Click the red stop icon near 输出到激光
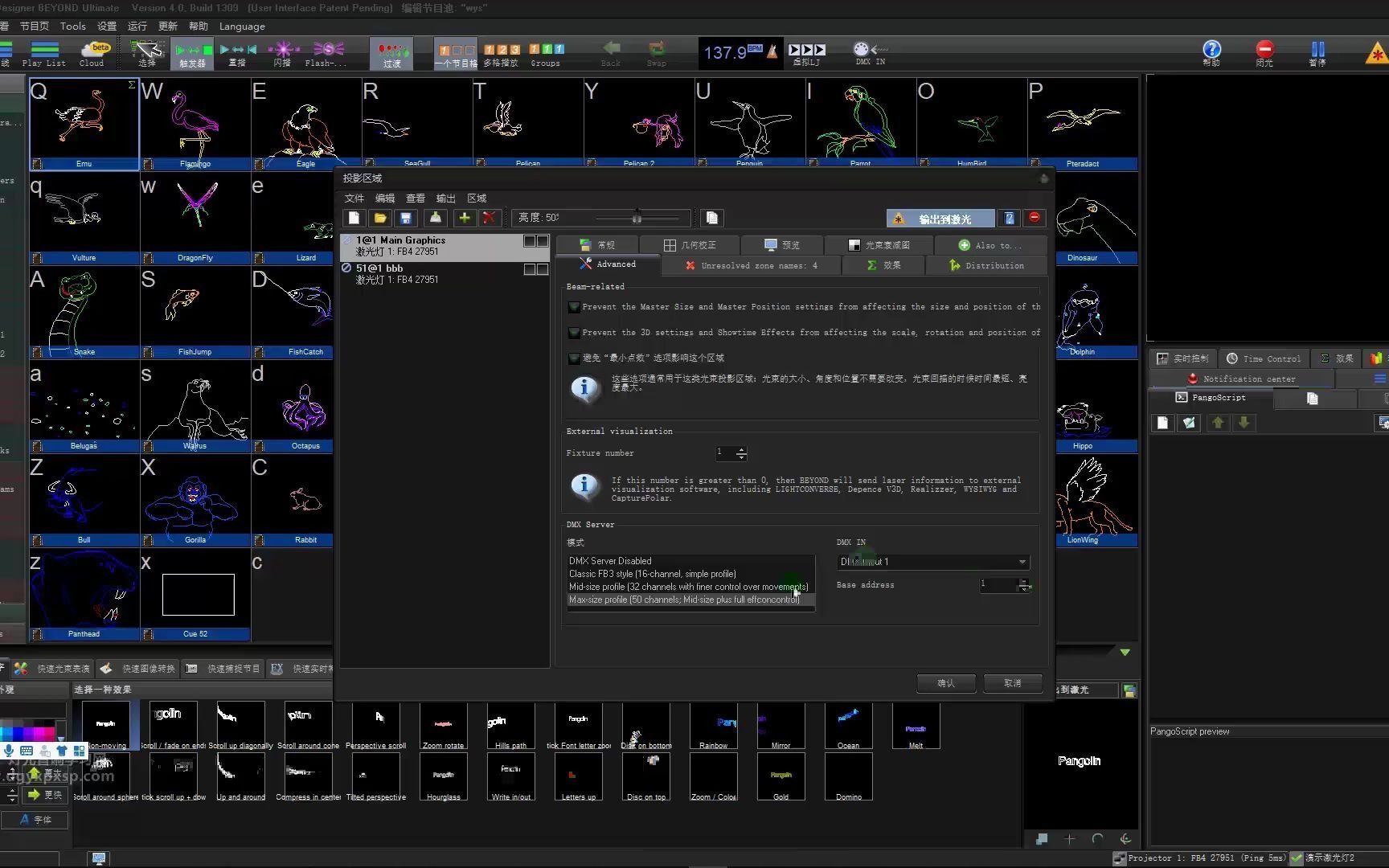The width and height of the screenshot is (1389, 868). coord(1035,218)
